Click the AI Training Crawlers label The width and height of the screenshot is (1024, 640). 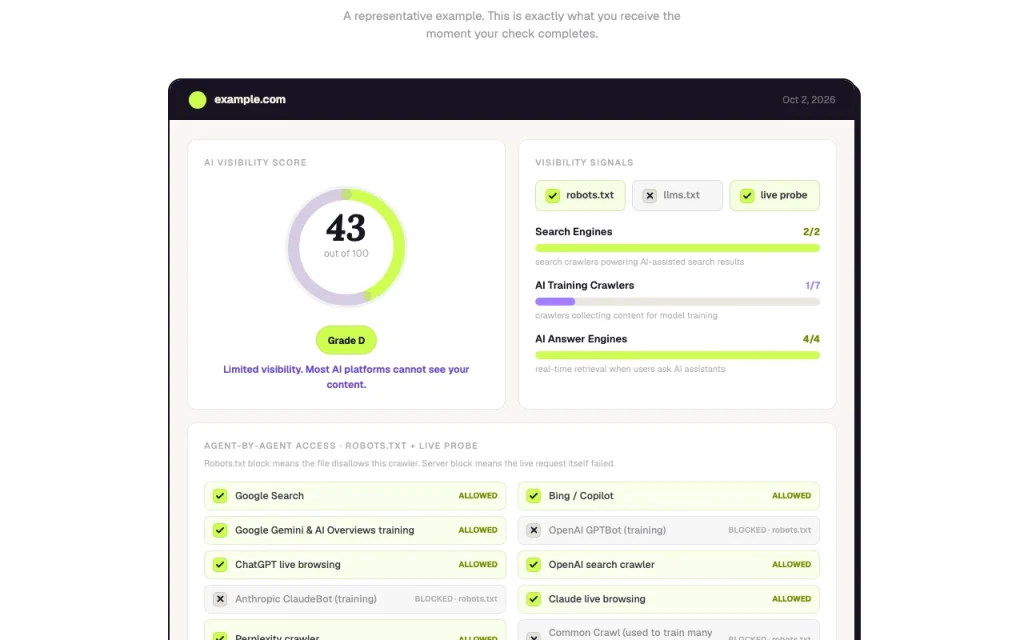584,285
